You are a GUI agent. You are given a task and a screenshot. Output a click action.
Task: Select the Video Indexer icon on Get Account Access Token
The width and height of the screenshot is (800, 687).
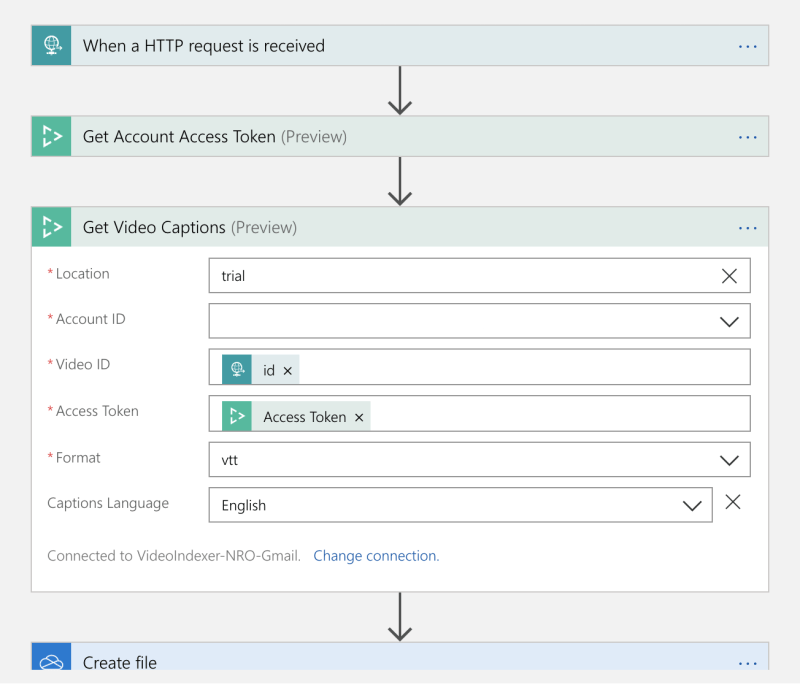pyautogui.click(x=50, y=136)
